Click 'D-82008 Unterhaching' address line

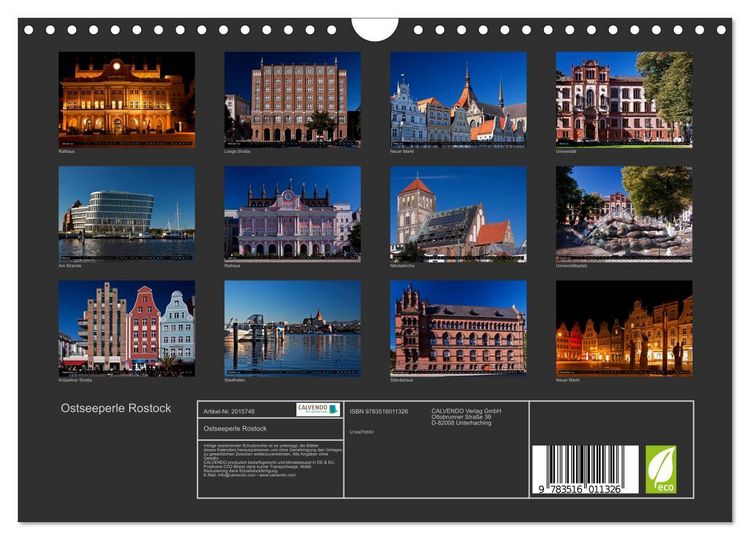click(461, 423)
